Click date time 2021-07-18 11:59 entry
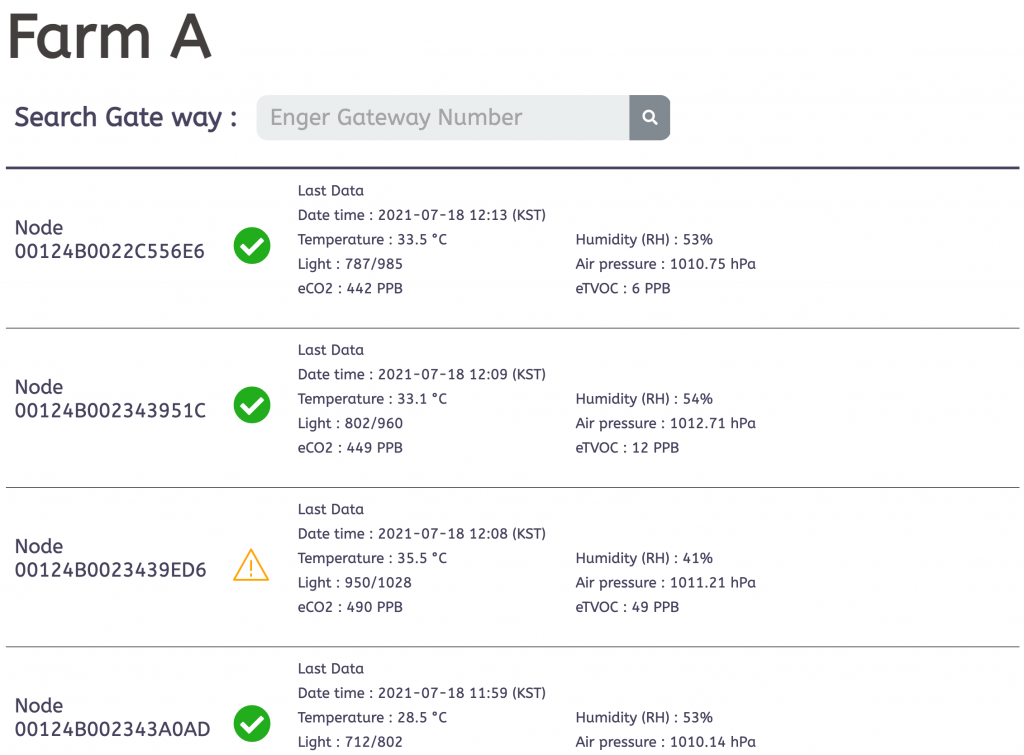The image size is (1024, 755). pyautogui.click(x=421, y=693)
